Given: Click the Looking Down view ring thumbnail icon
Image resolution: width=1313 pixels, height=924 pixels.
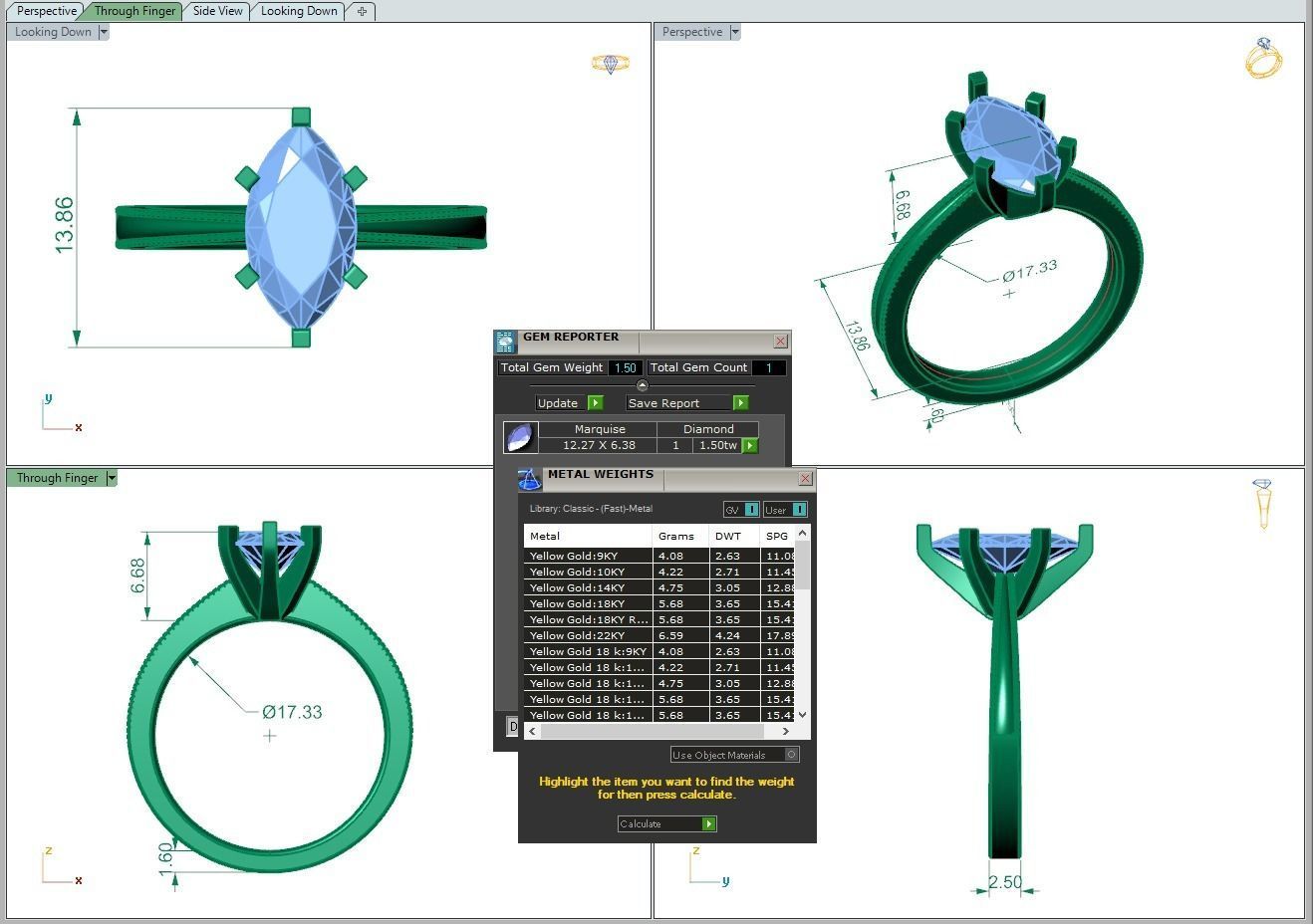Looking at the screenshot, I should coord(610,64).
